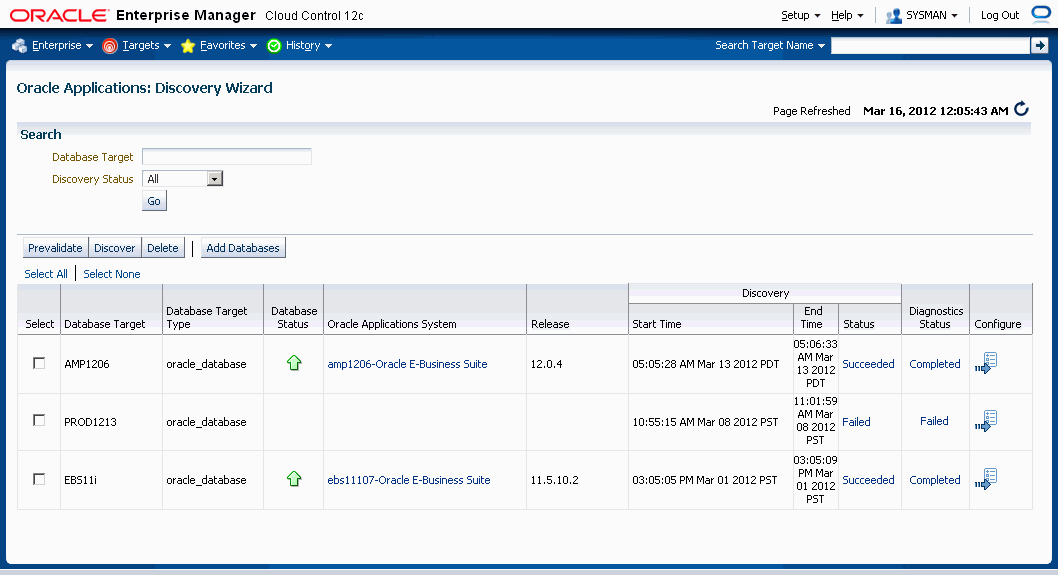The width and height of the screenshot is (1058, 575).
Task: Click Completed diagnostics status for EBS11i
Action: click(x=935, y=480)
